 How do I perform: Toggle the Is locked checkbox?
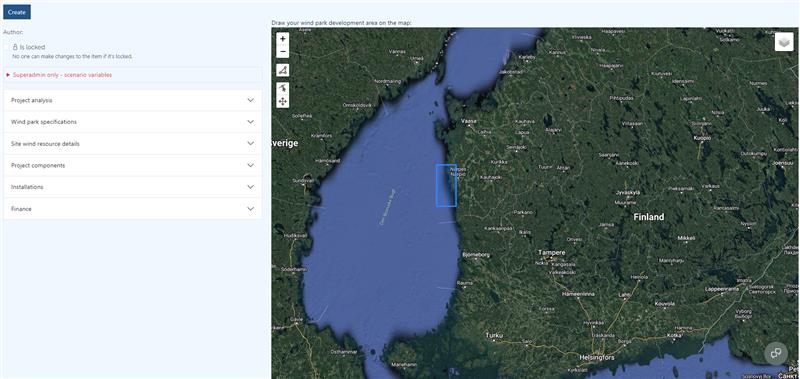(x=6, y=47)
